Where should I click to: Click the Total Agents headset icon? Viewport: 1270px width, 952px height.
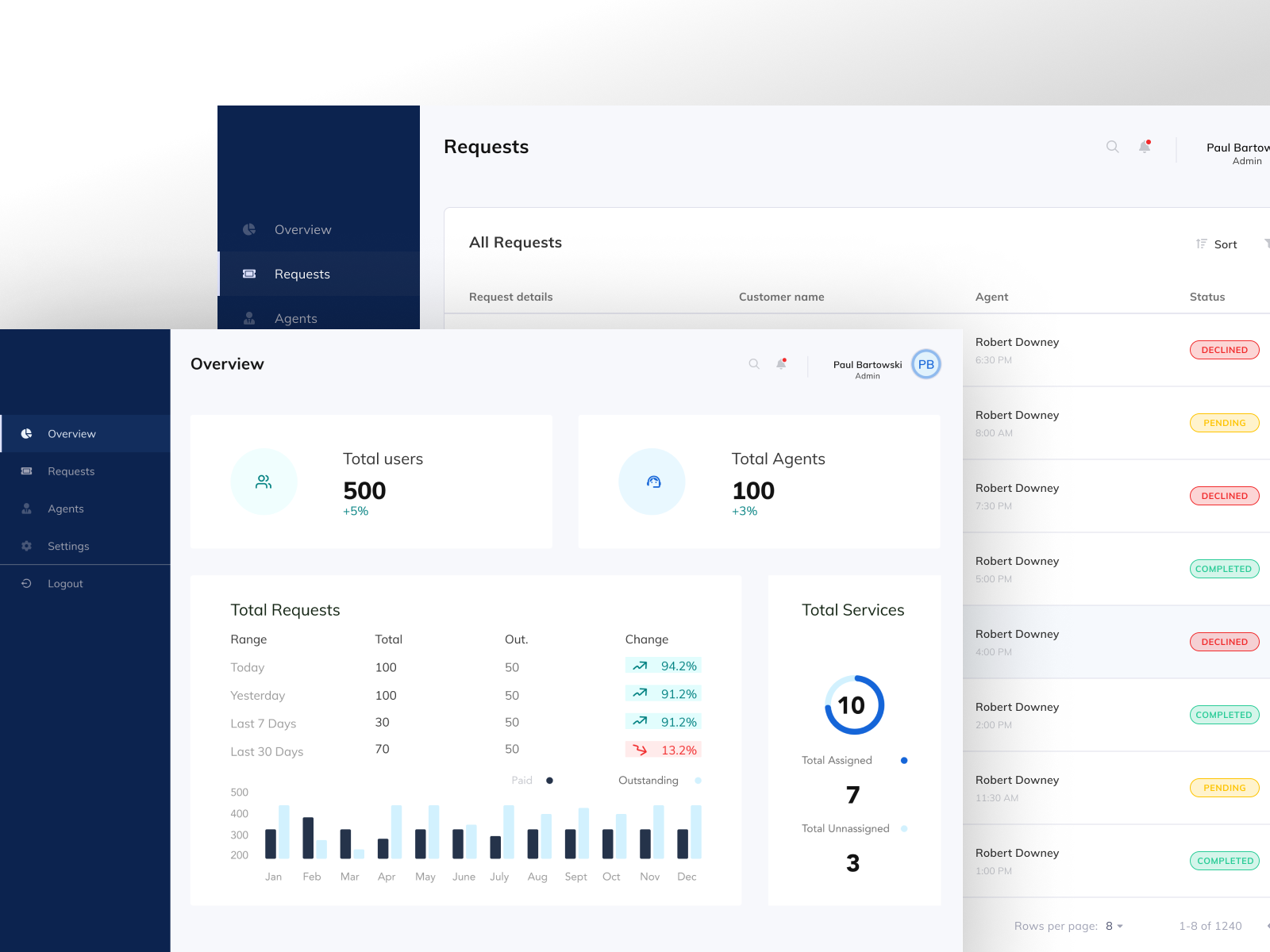click(652, 482)
